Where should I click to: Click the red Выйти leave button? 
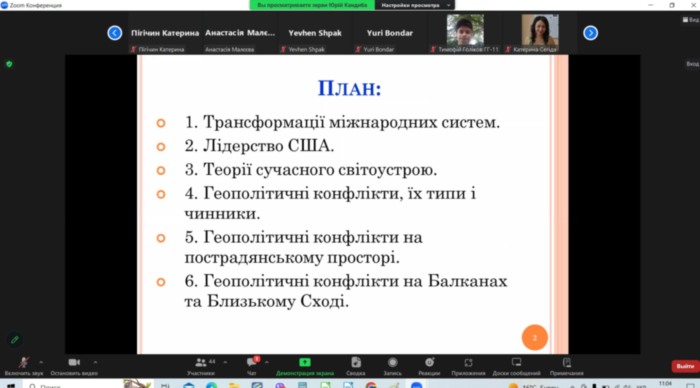[x=685, y=366]
